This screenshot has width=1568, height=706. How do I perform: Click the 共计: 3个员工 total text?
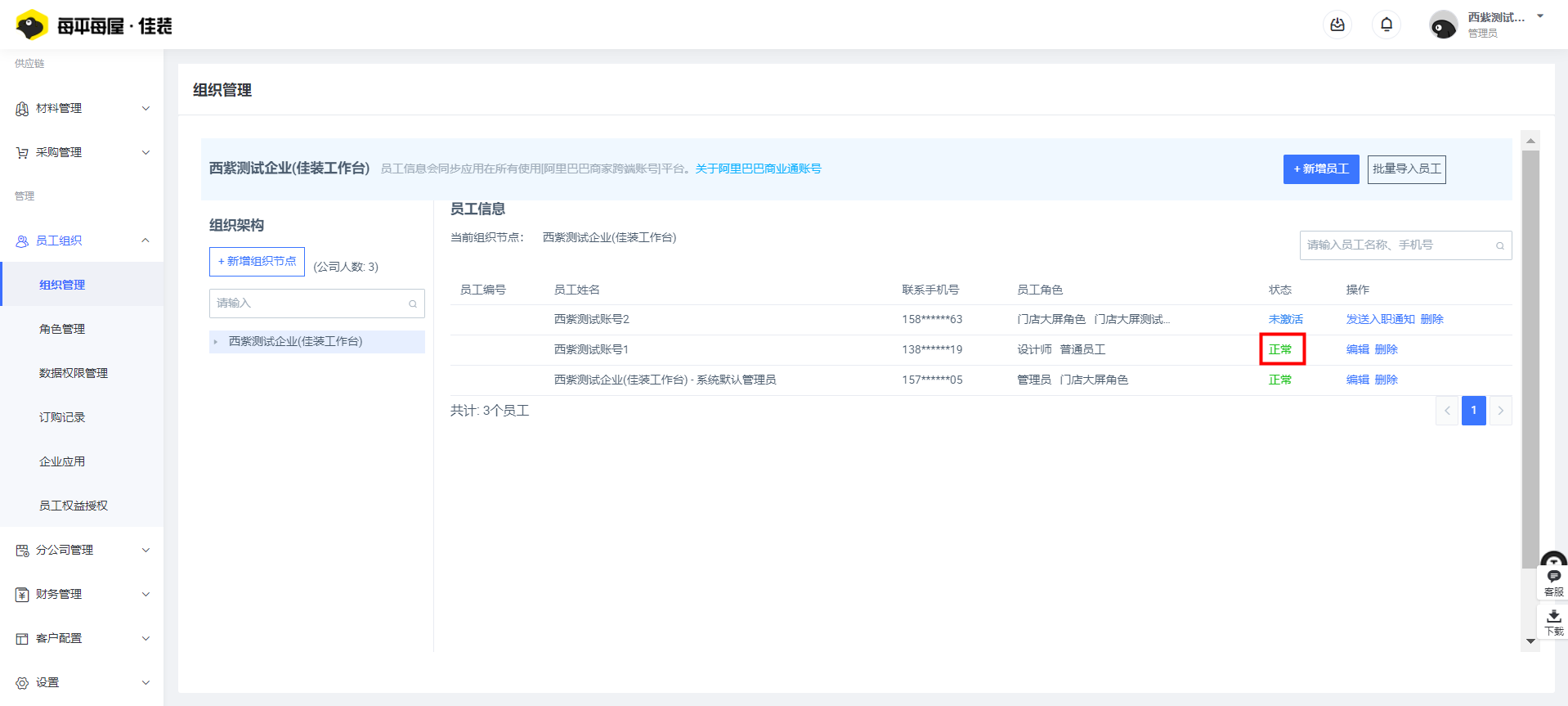pyautogui.click(x=490, y=411)
